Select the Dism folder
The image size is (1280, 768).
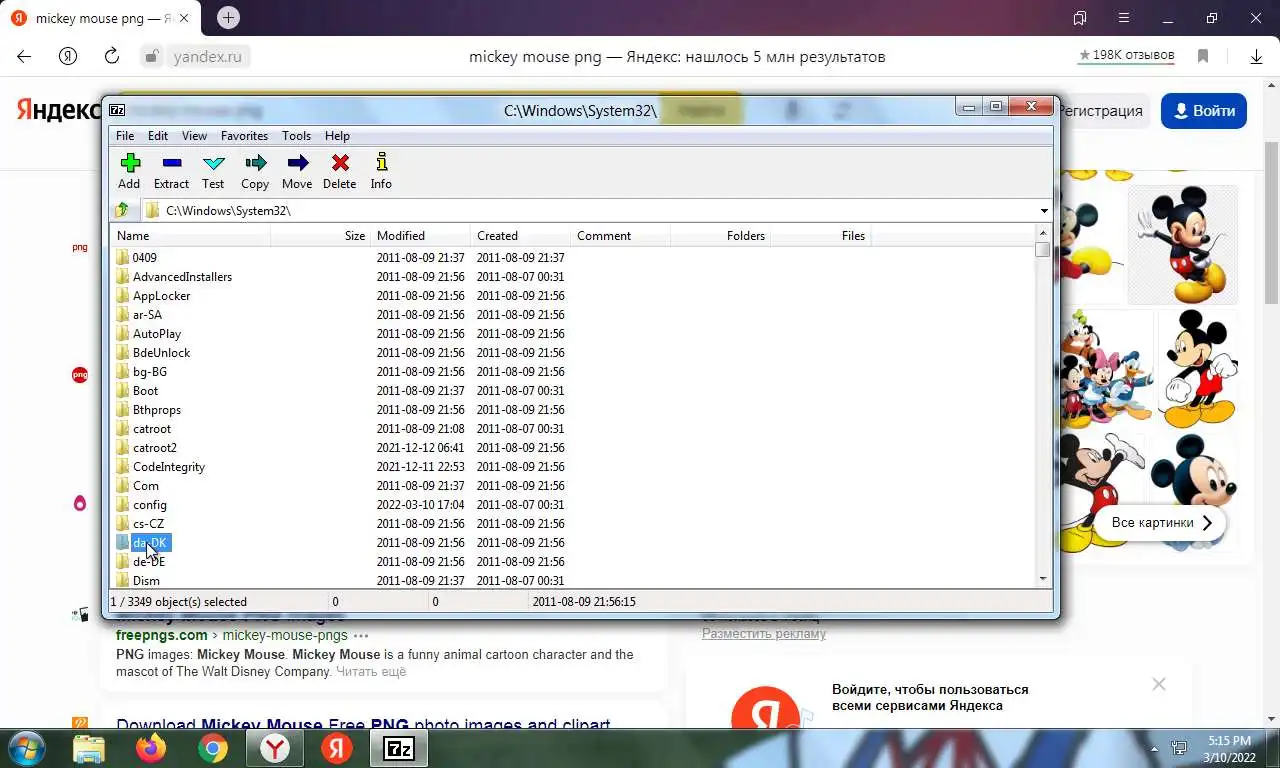click(137, 581)
